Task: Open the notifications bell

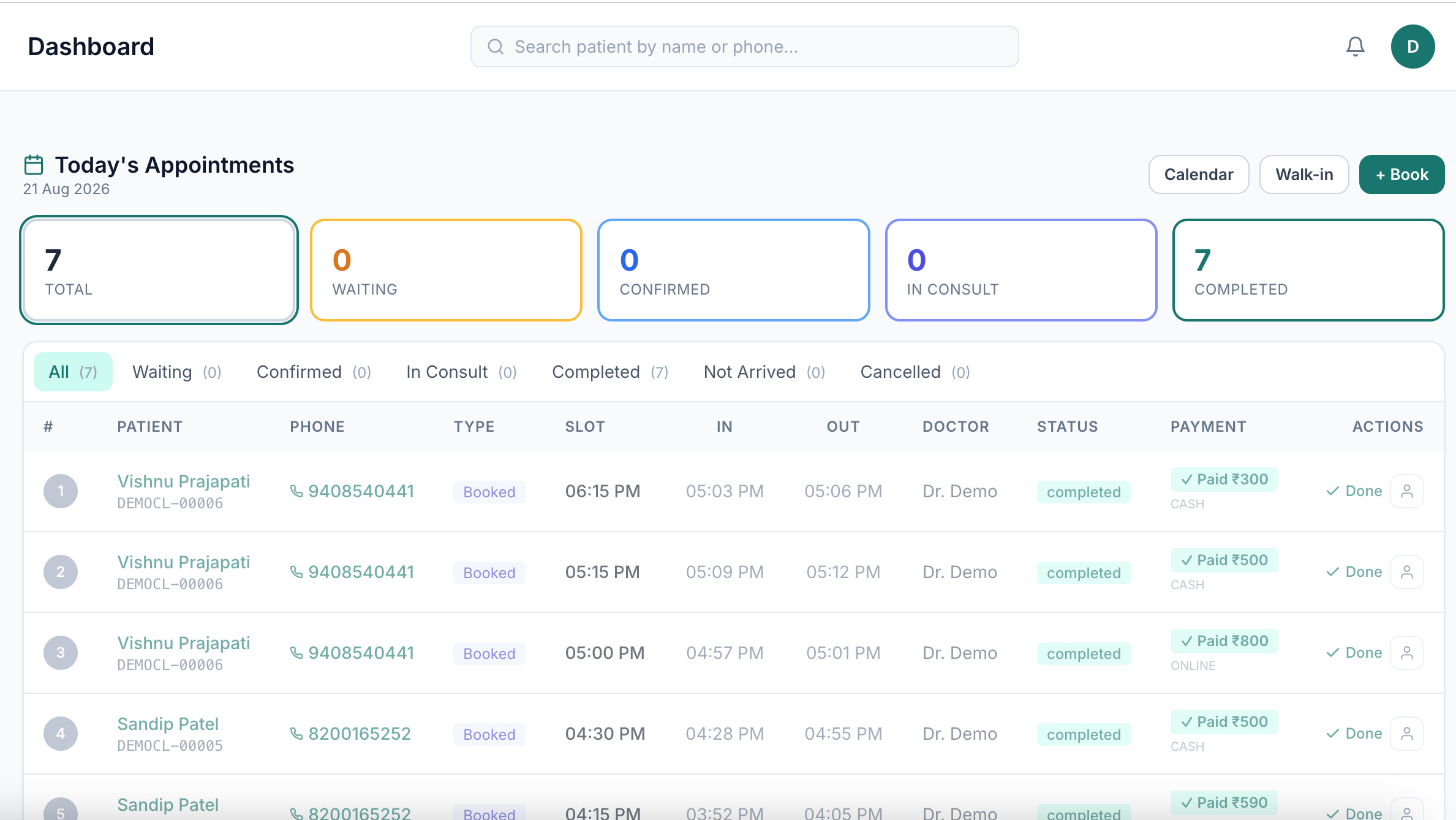Action: [x=1355, y=47]
